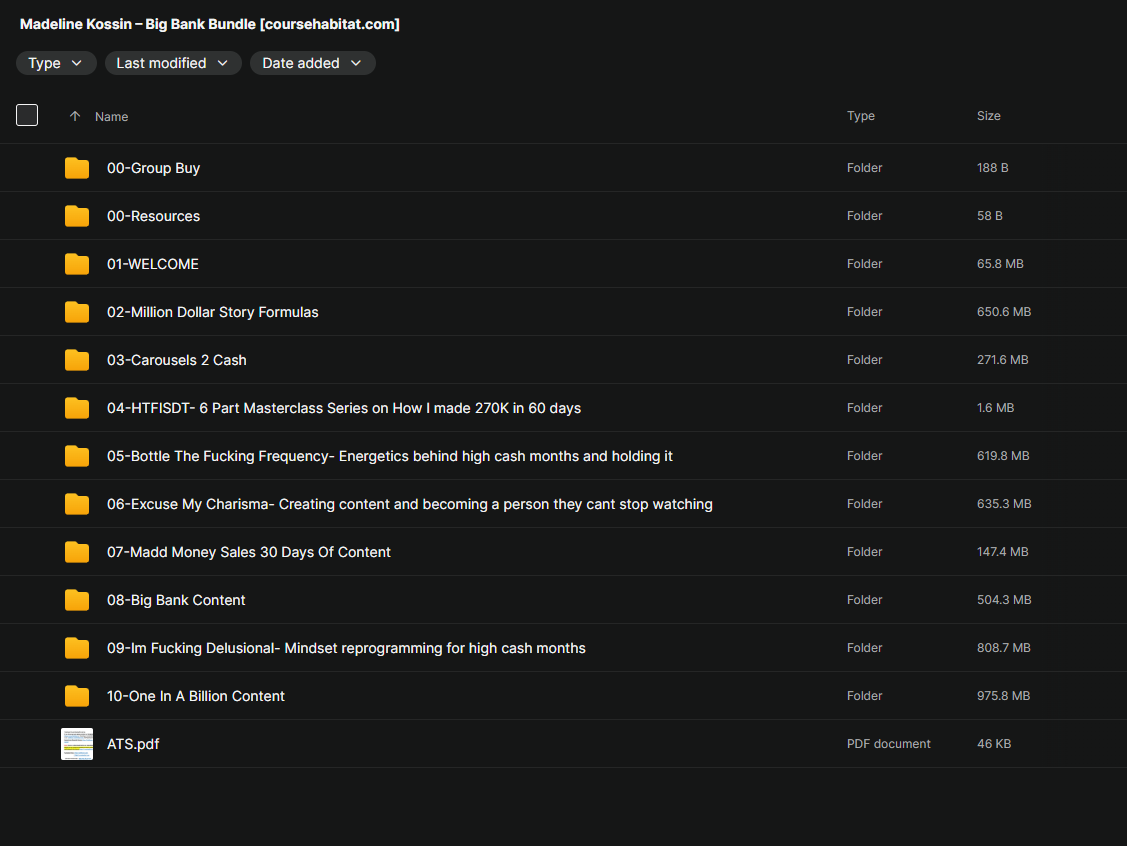Image resolution: width=1127 pixels, height=846 pixels.
Task: Open the Date added filter dropdown
Action: [x=313, y=63]
